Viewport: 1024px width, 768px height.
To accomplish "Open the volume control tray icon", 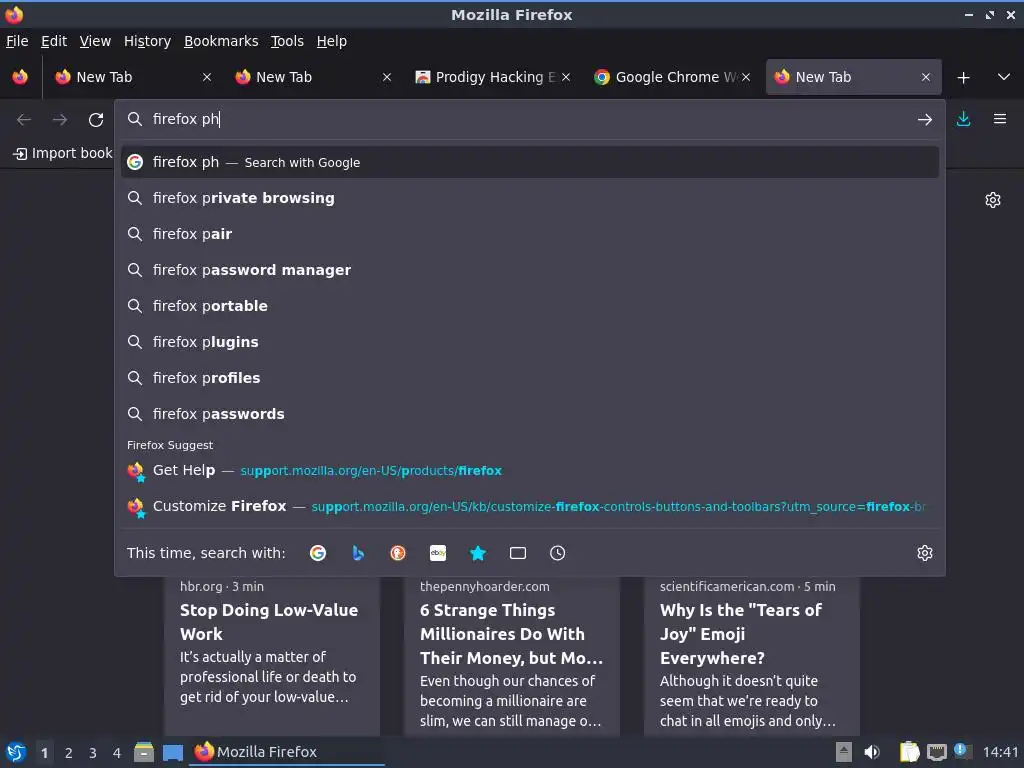I will [x=872, y=752].
